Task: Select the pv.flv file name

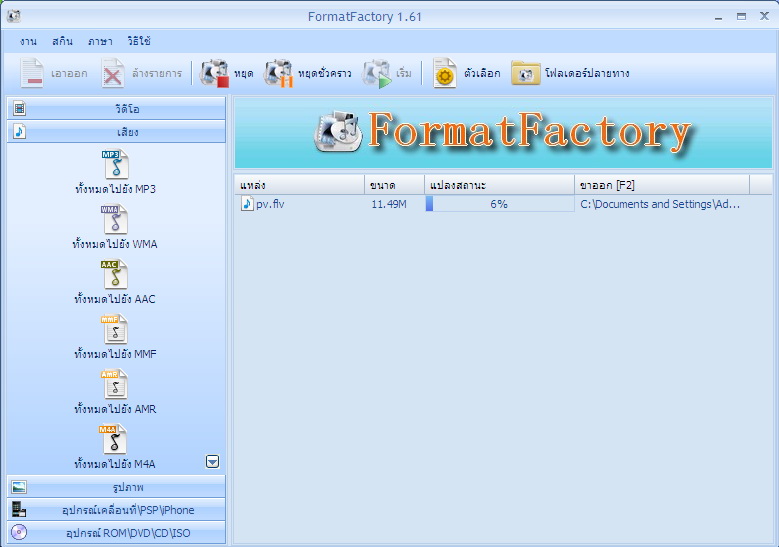Action: pyautogui.click(x=270, y=204)
